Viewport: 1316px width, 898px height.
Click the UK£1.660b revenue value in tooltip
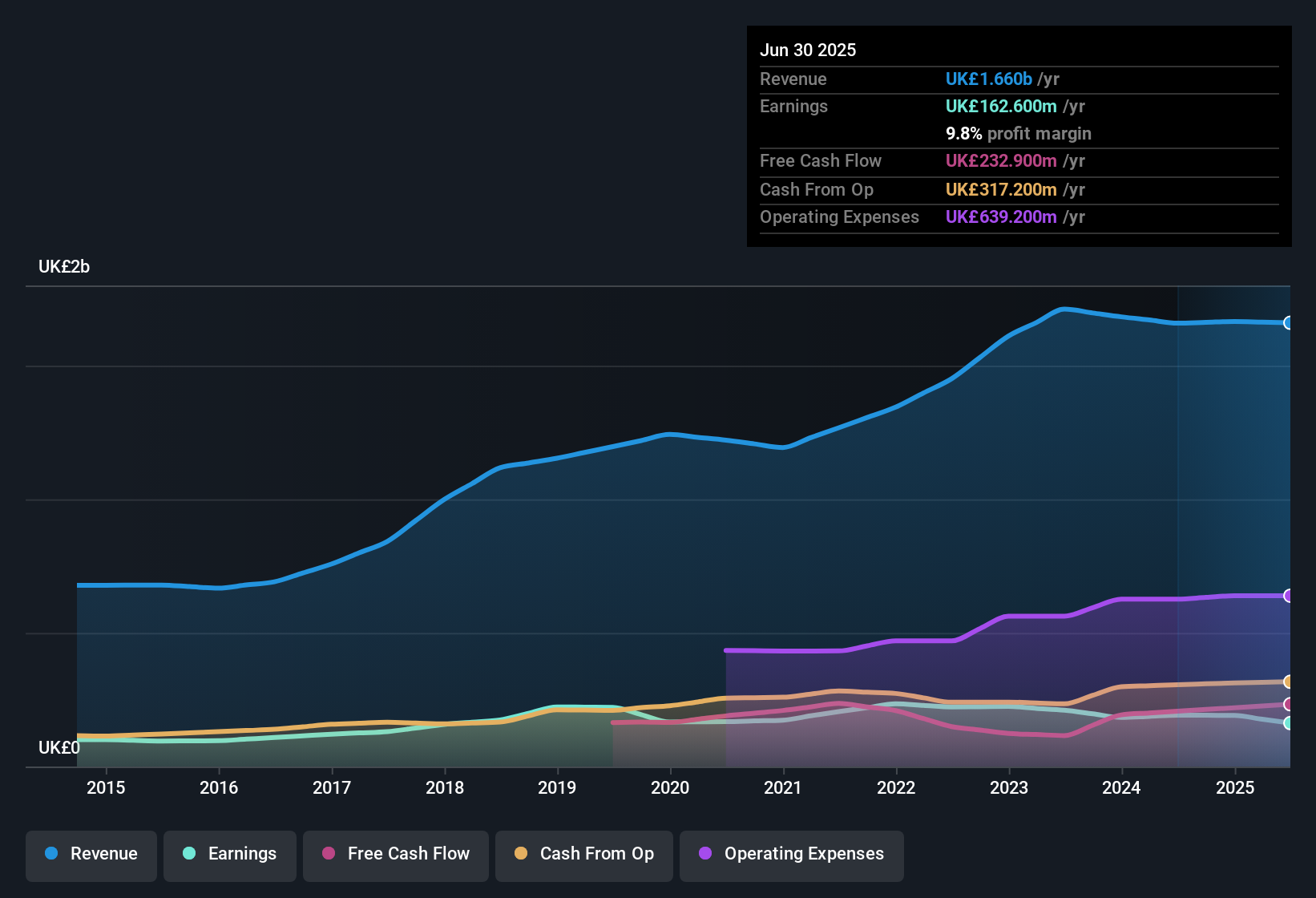pyautogui.click(x=989, y=79)
